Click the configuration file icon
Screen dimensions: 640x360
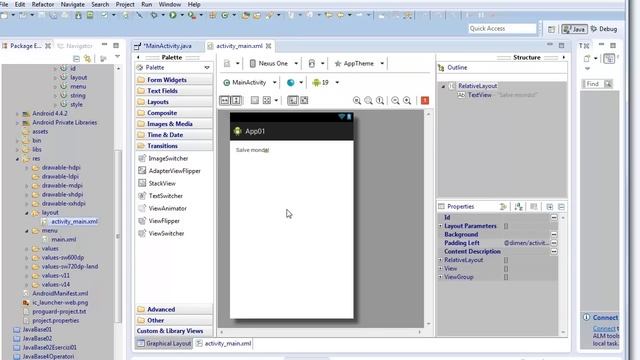(x=227, y=64)
